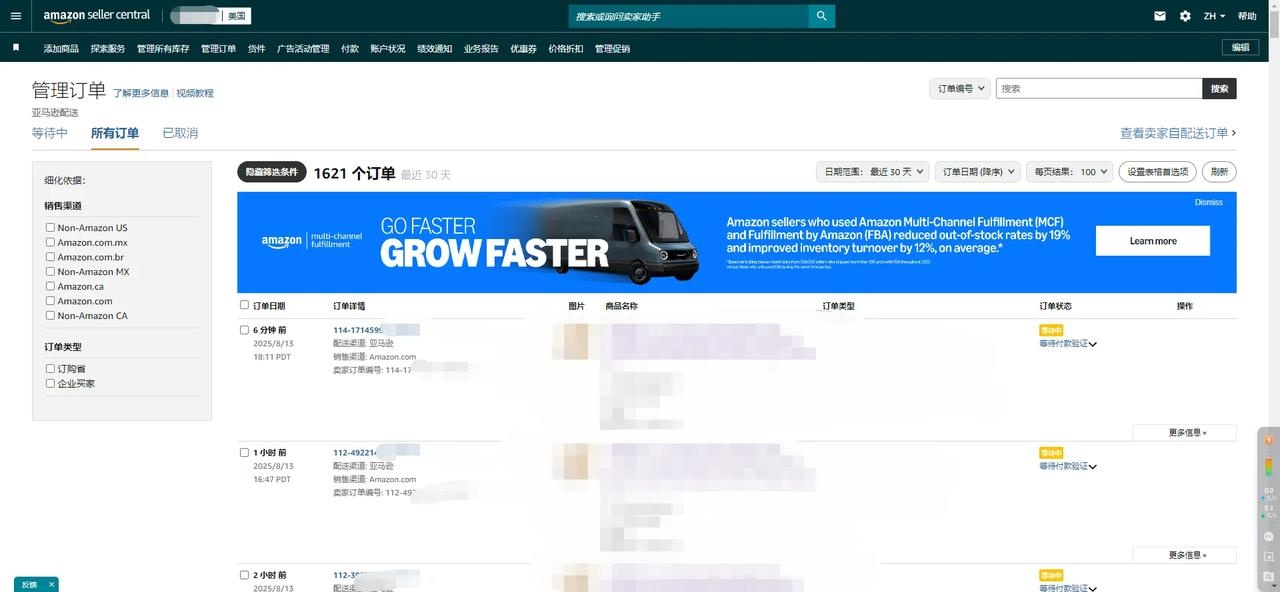Click the Amazon Seller Central logo
Screen dimensions: 1280x592
(x=97, y=16)
